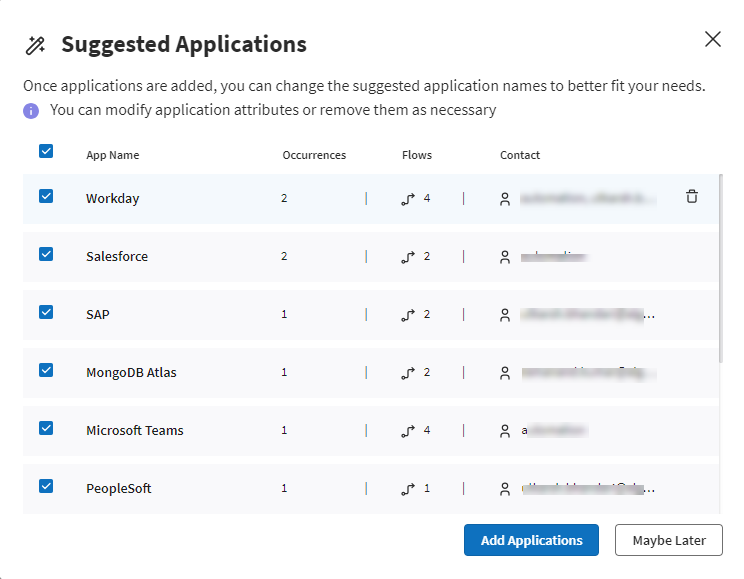Click the info icon beside the modify attributes note

[32, 110]
